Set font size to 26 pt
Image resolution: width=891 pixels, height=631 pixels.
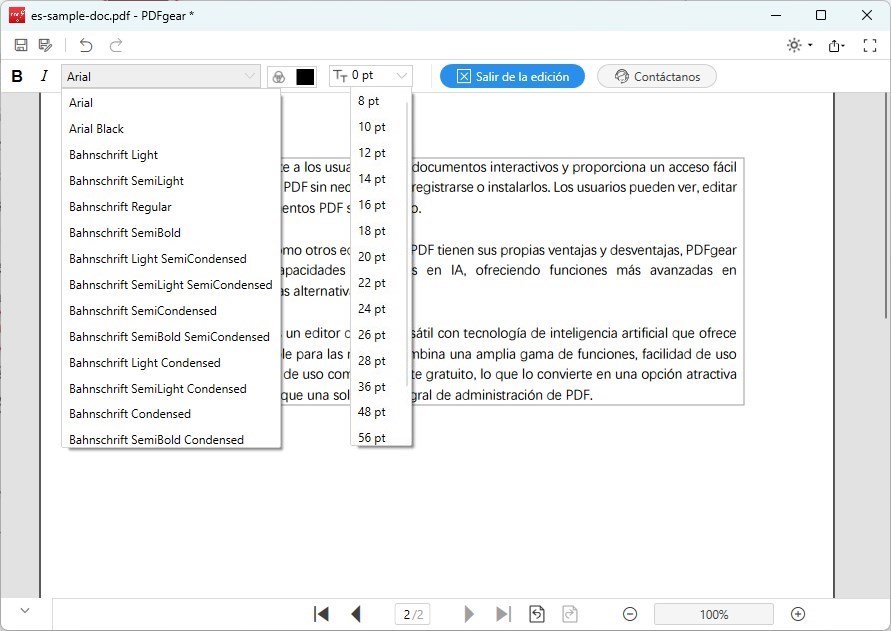[378, 335]
